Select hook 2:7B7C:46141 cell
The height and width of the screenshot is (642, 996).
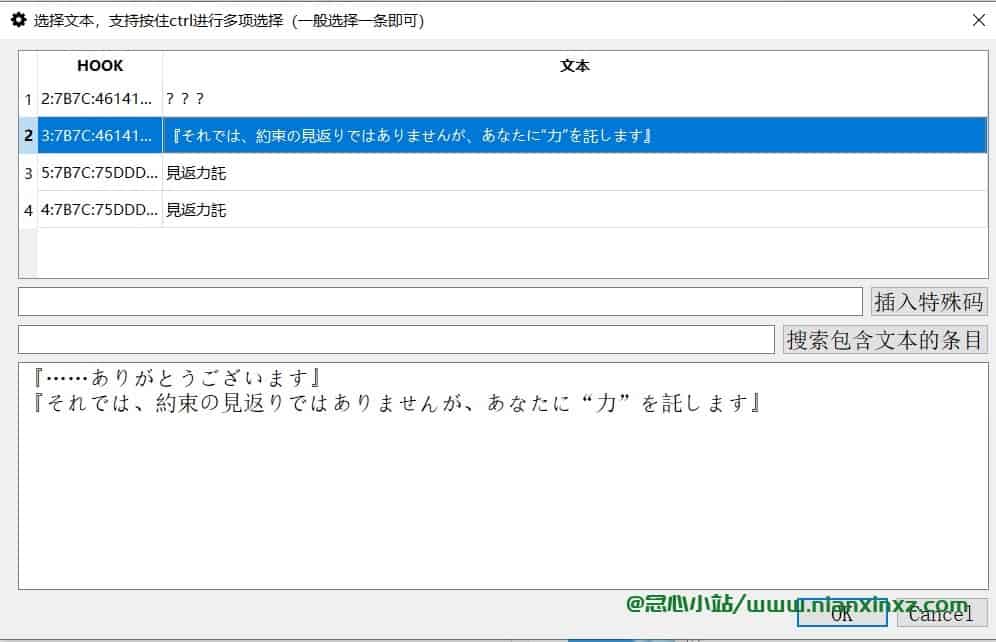click(x=100, y=98)
